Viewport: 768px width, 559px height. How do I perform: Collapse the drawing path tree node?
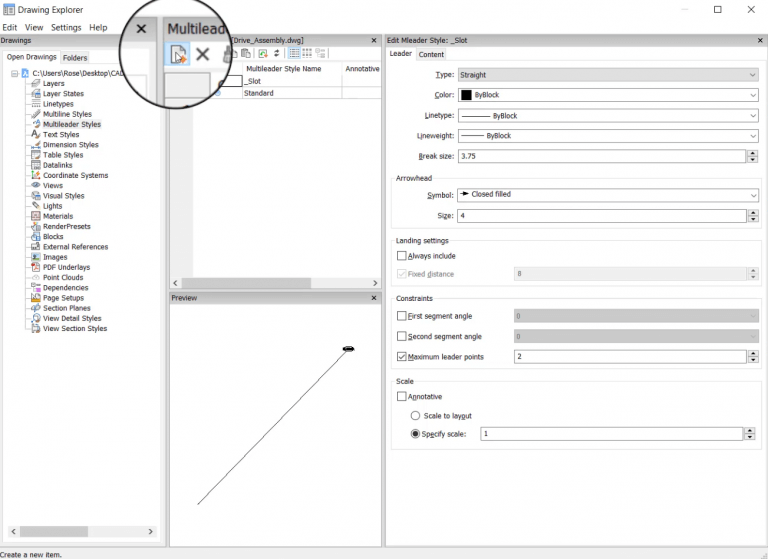point(15,73)
